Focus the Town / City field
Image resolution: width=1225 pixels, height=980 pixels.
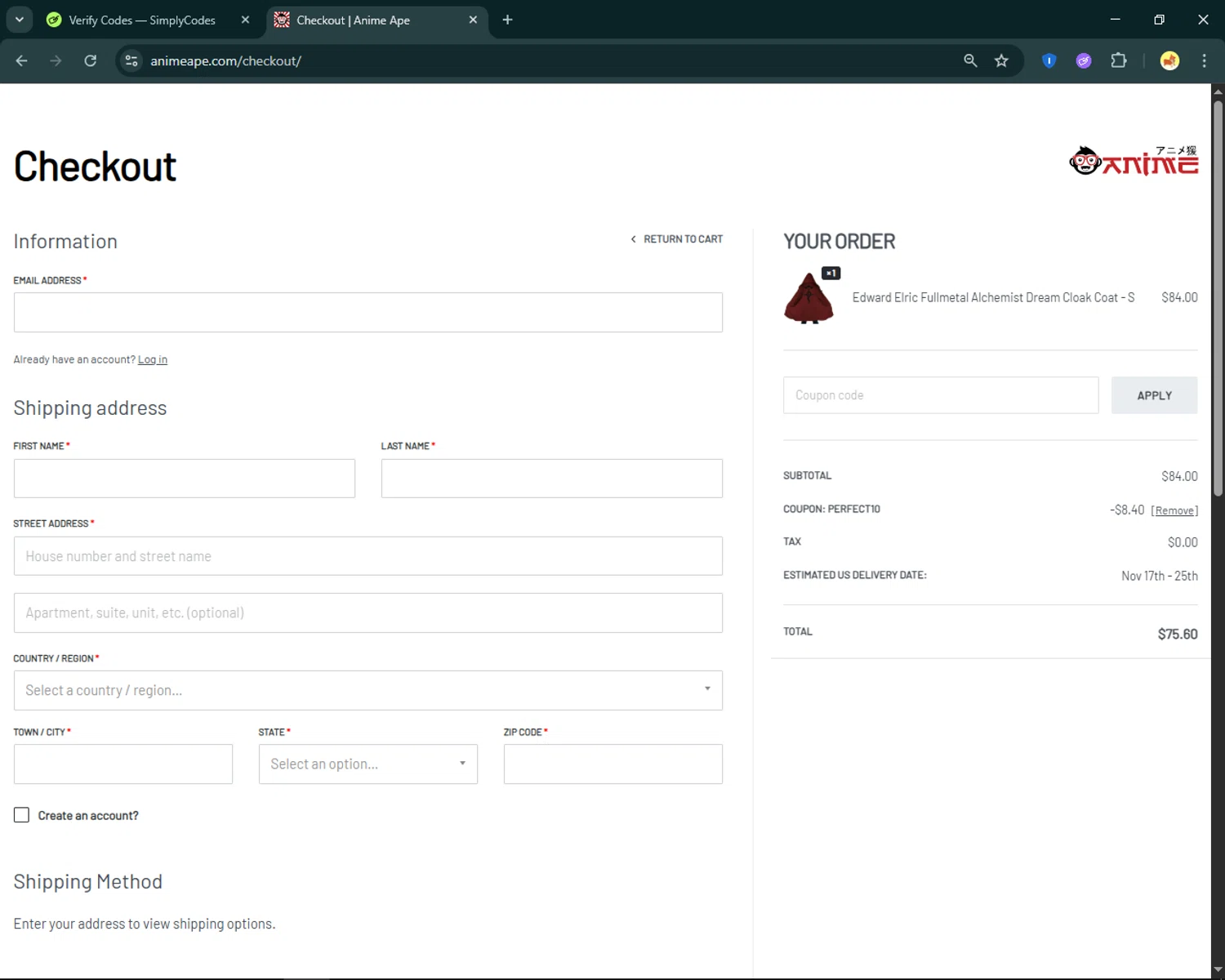[x=123, y=764]
